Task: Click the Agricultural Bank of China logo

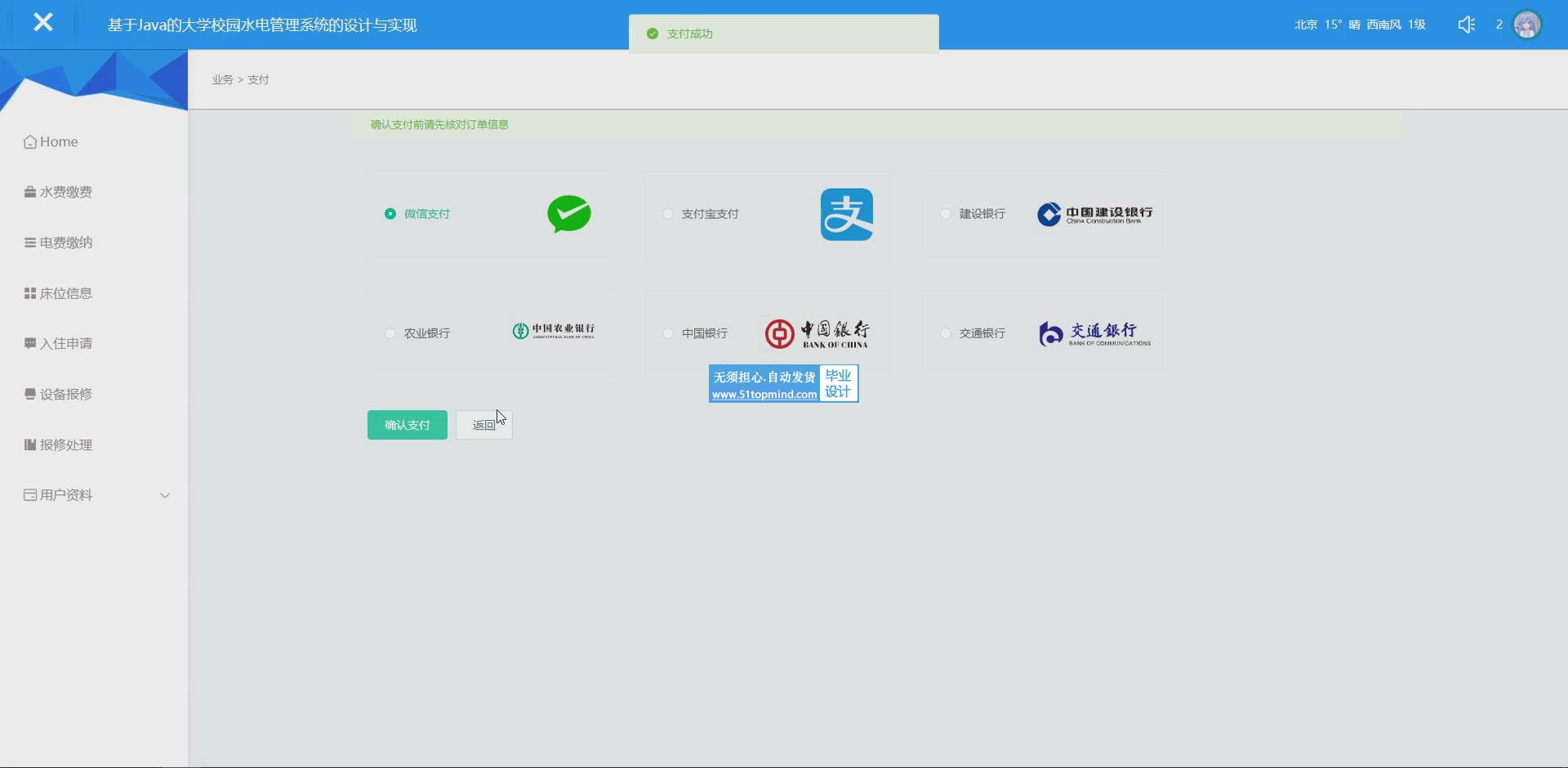Action: click(554, 331)
